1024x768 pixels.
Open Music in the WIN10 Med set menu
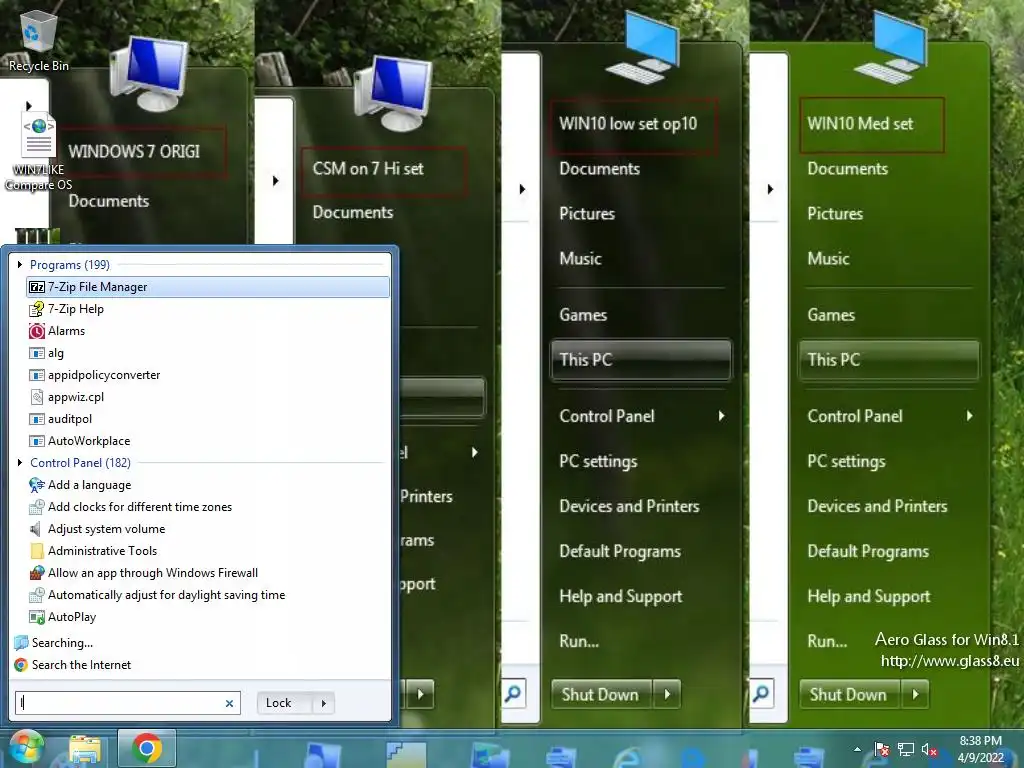click(828, 259)
